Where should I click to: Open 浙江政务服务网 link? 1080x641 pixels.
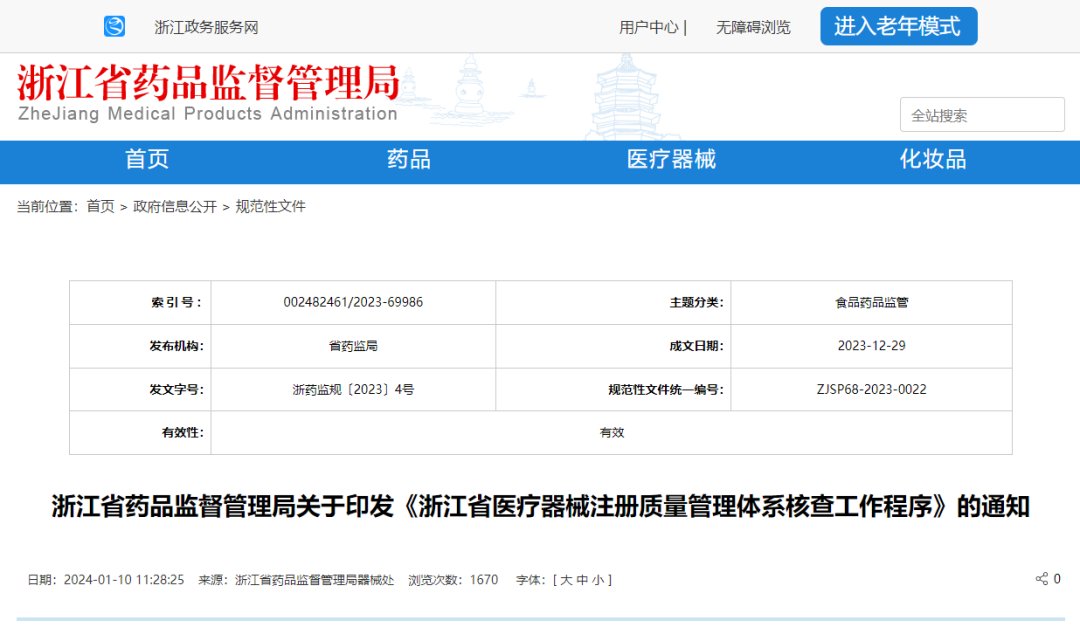pyautogui.click(x=206, y=28)
